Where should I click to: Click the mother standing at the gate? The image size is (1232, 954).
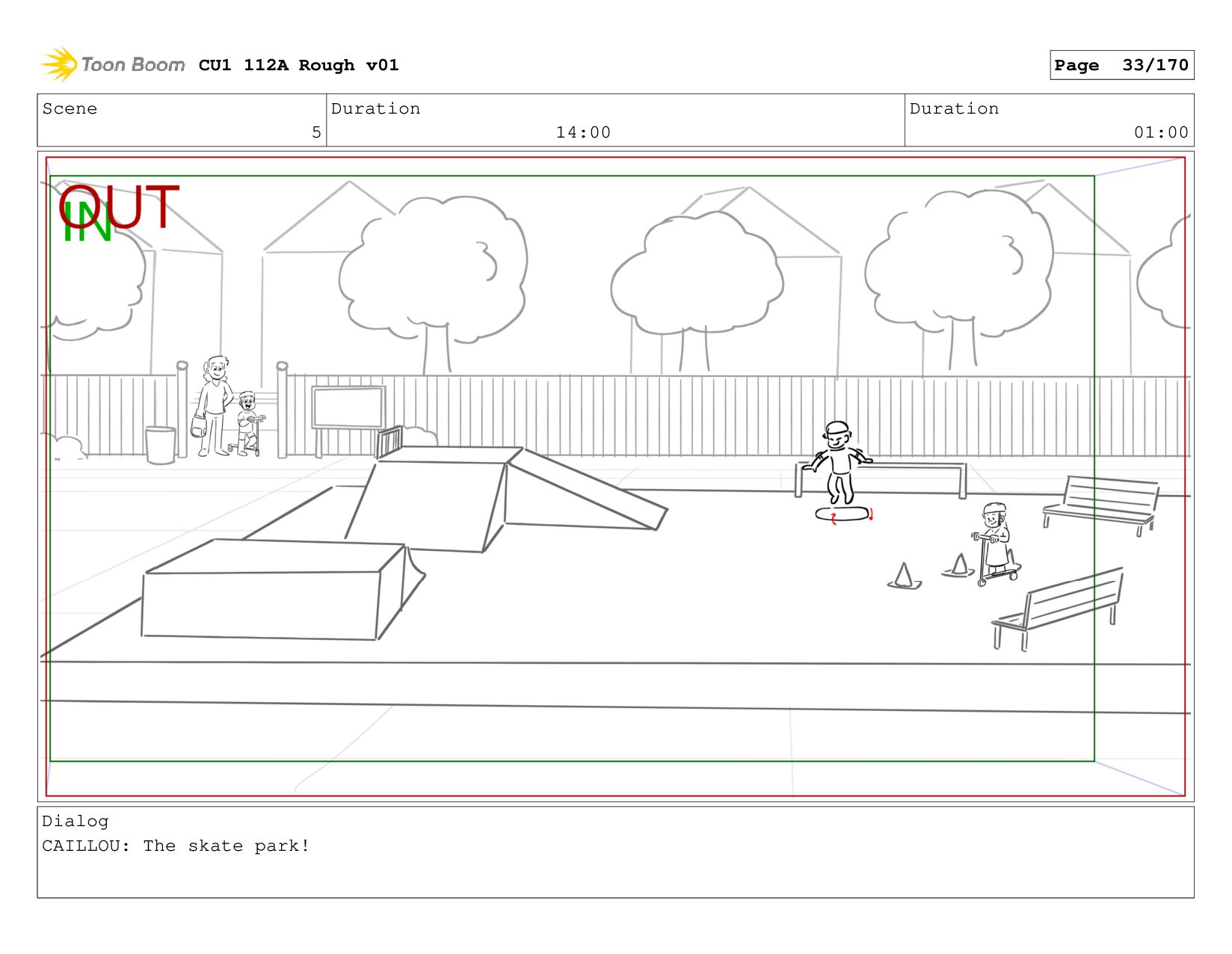tap(213, 406)
